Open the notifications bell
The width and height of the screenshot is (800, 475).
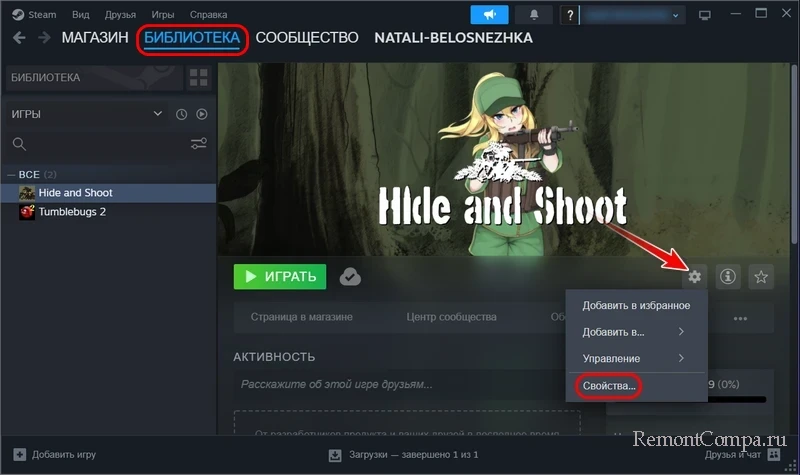pyautogui.click(x=533, y=15)
